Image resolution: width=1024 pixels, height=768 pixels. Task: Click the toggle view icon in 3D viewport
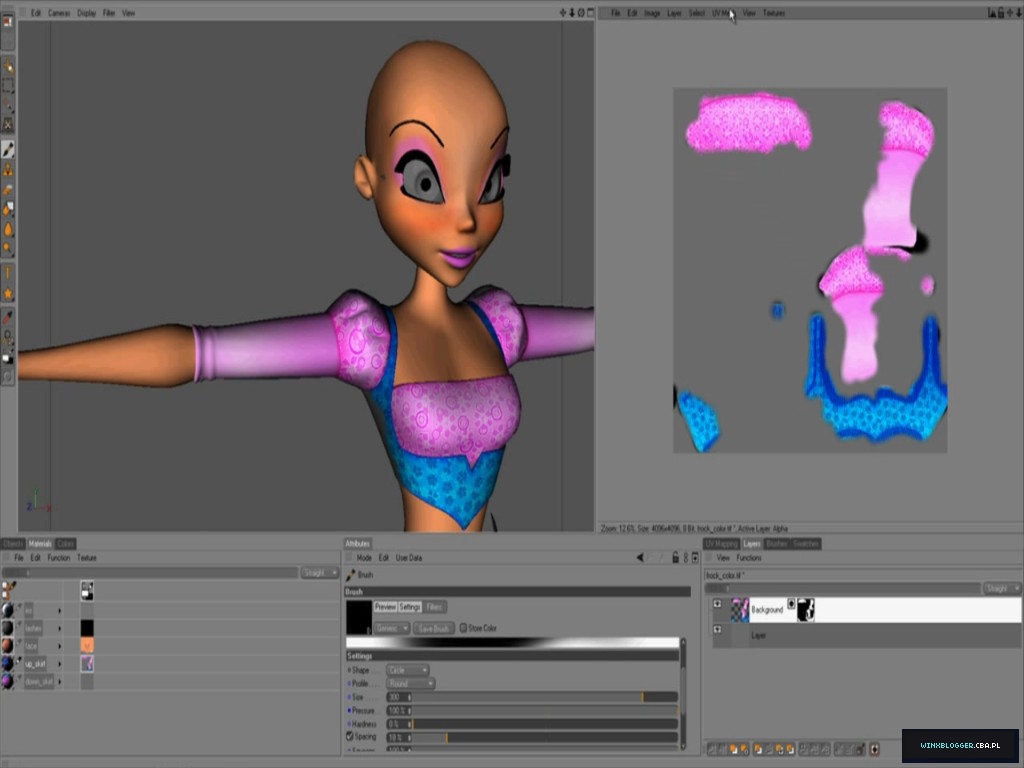click(x=590, y=12)
